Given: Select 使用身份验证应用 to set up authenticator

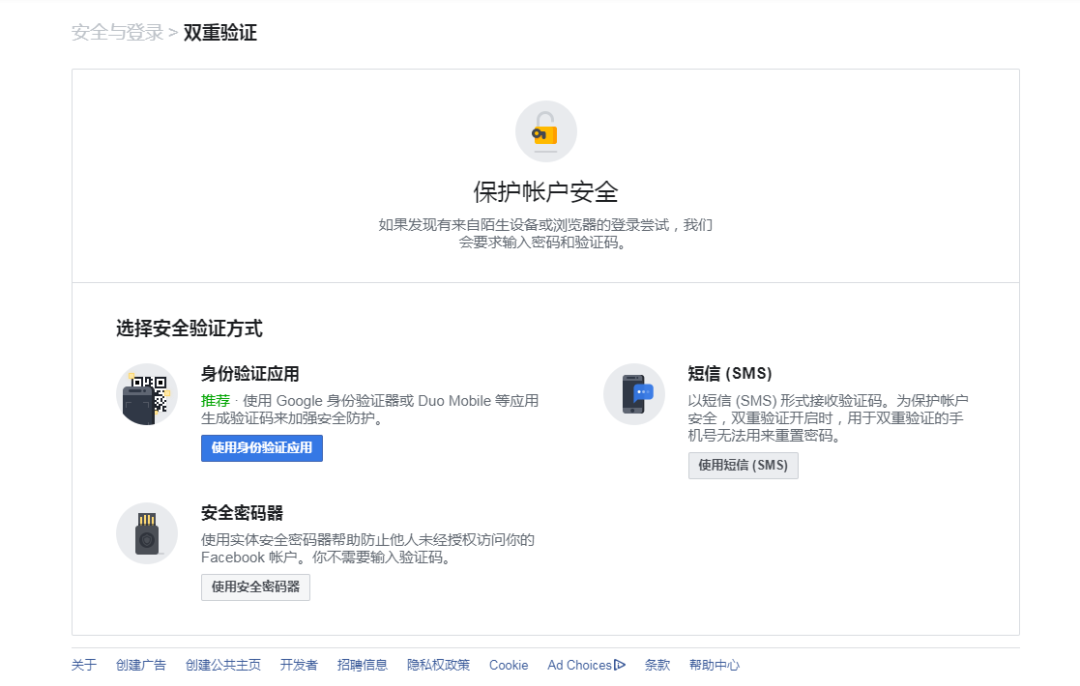Looking at the screenshot, I should 261,448.
